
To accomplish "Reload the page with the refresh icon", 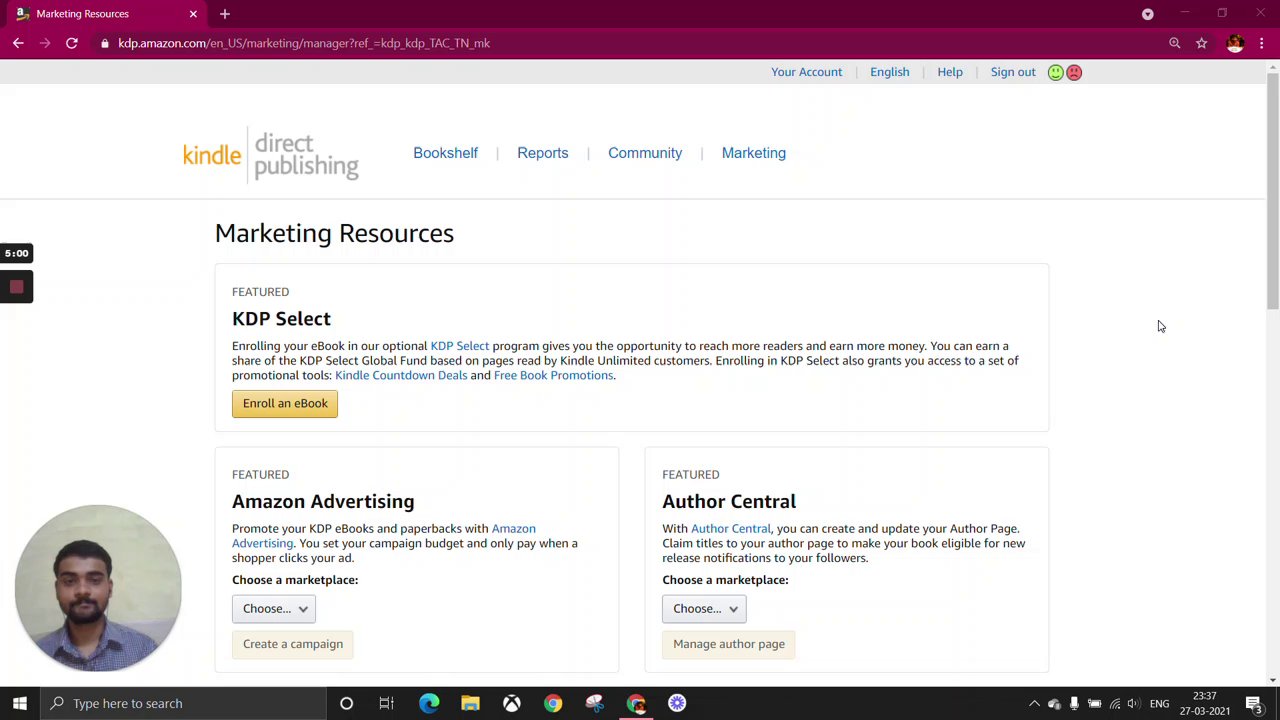I will (x=72, y=43).
